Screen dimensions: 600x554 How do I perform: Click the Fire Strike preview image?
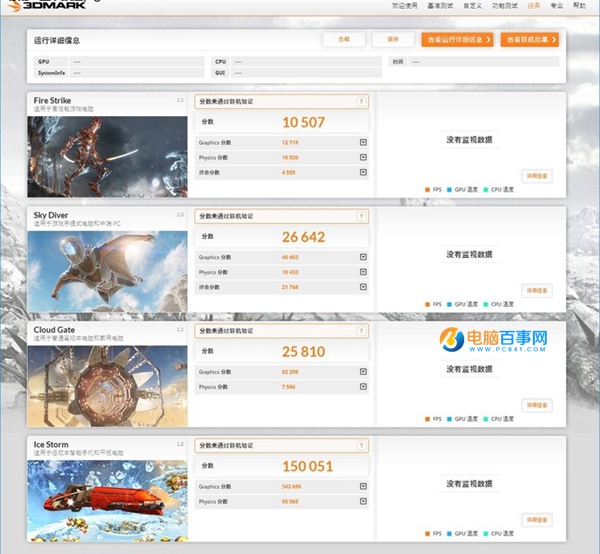(x=108, y=157)
